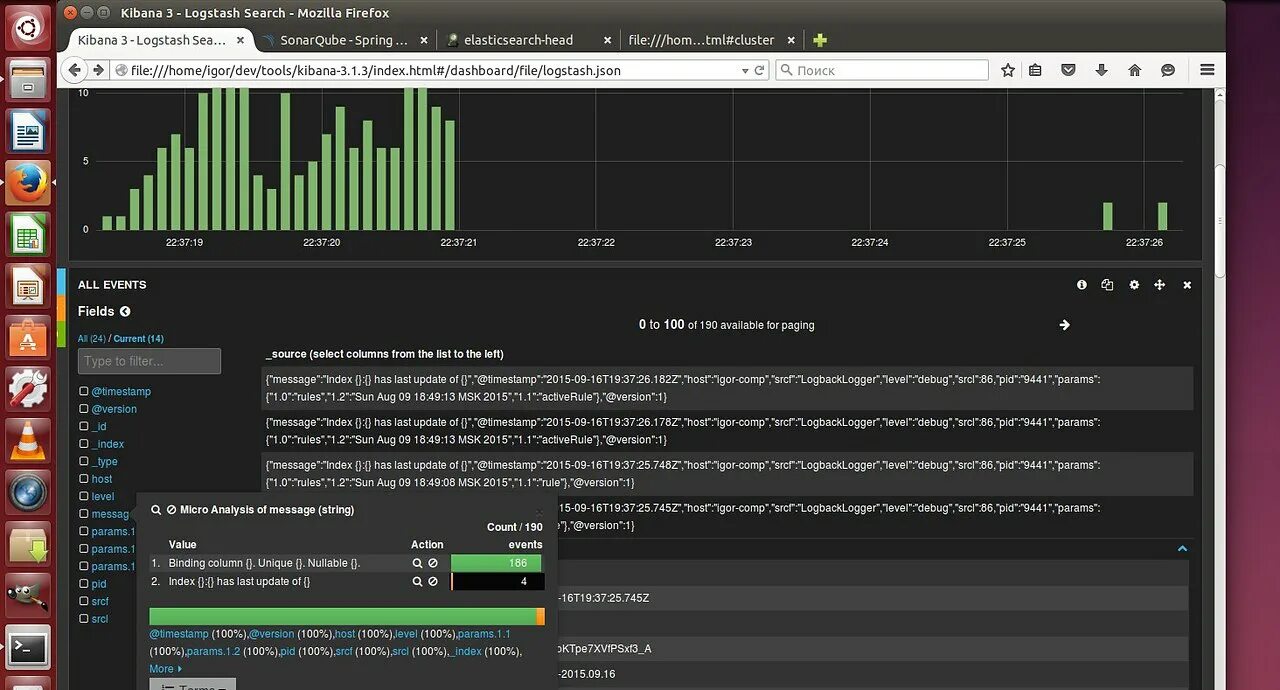
Task: Toggle @version field checkbox
Action: tap(84, 409)
